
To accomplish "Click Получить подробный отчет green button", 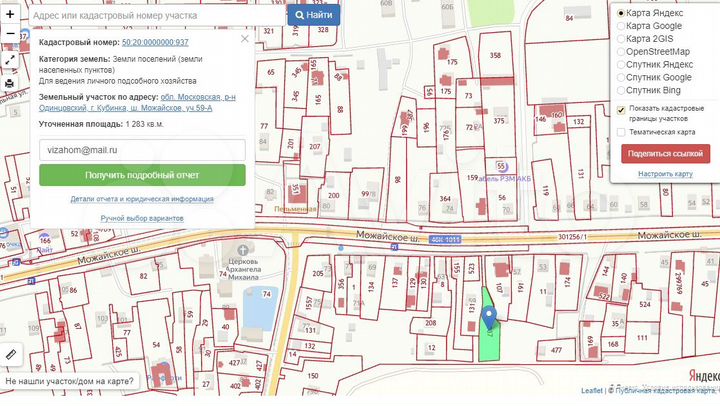I will click(x=142, y=175).
